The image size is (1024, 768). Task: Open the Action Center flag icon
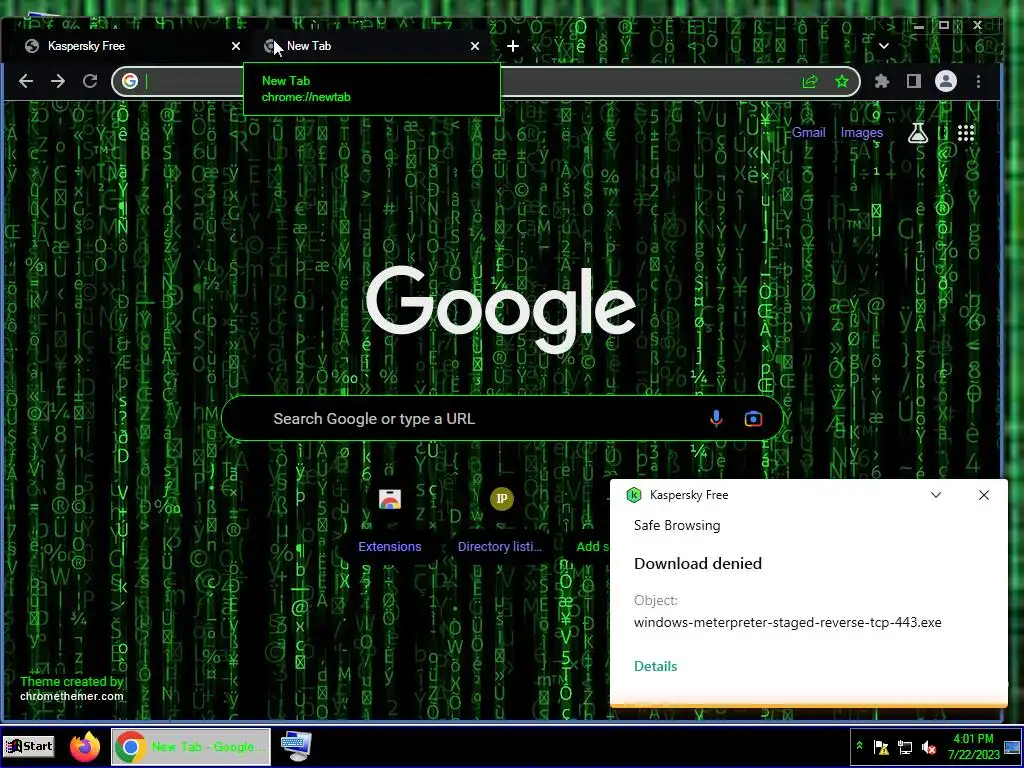(881, 746)
